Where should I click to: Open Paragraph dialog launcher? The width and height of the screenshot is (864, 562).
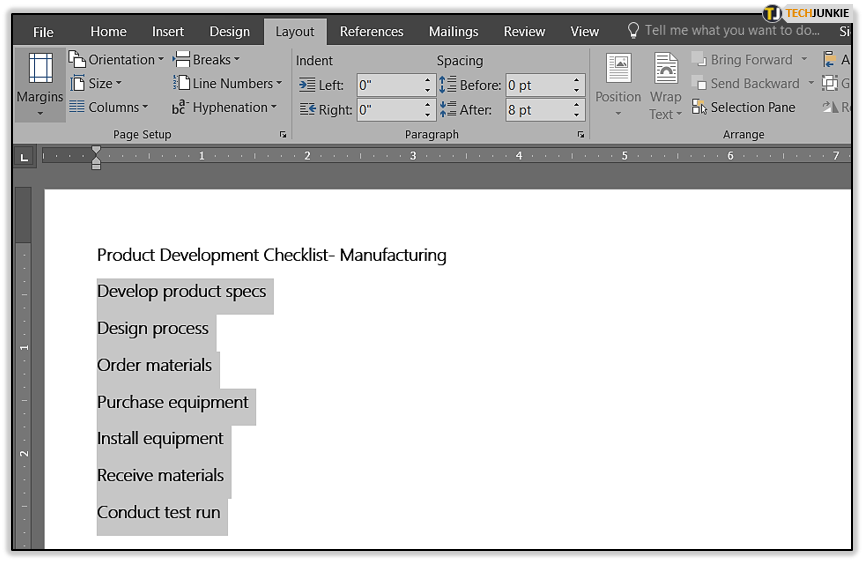pyautogui.click(x=580, y=134)
